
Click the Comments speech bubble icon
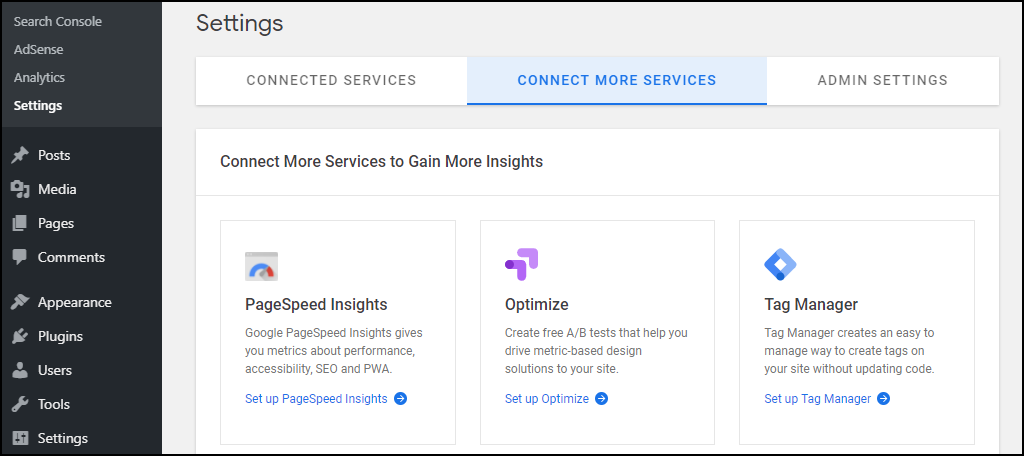click(x=20, y=257)
